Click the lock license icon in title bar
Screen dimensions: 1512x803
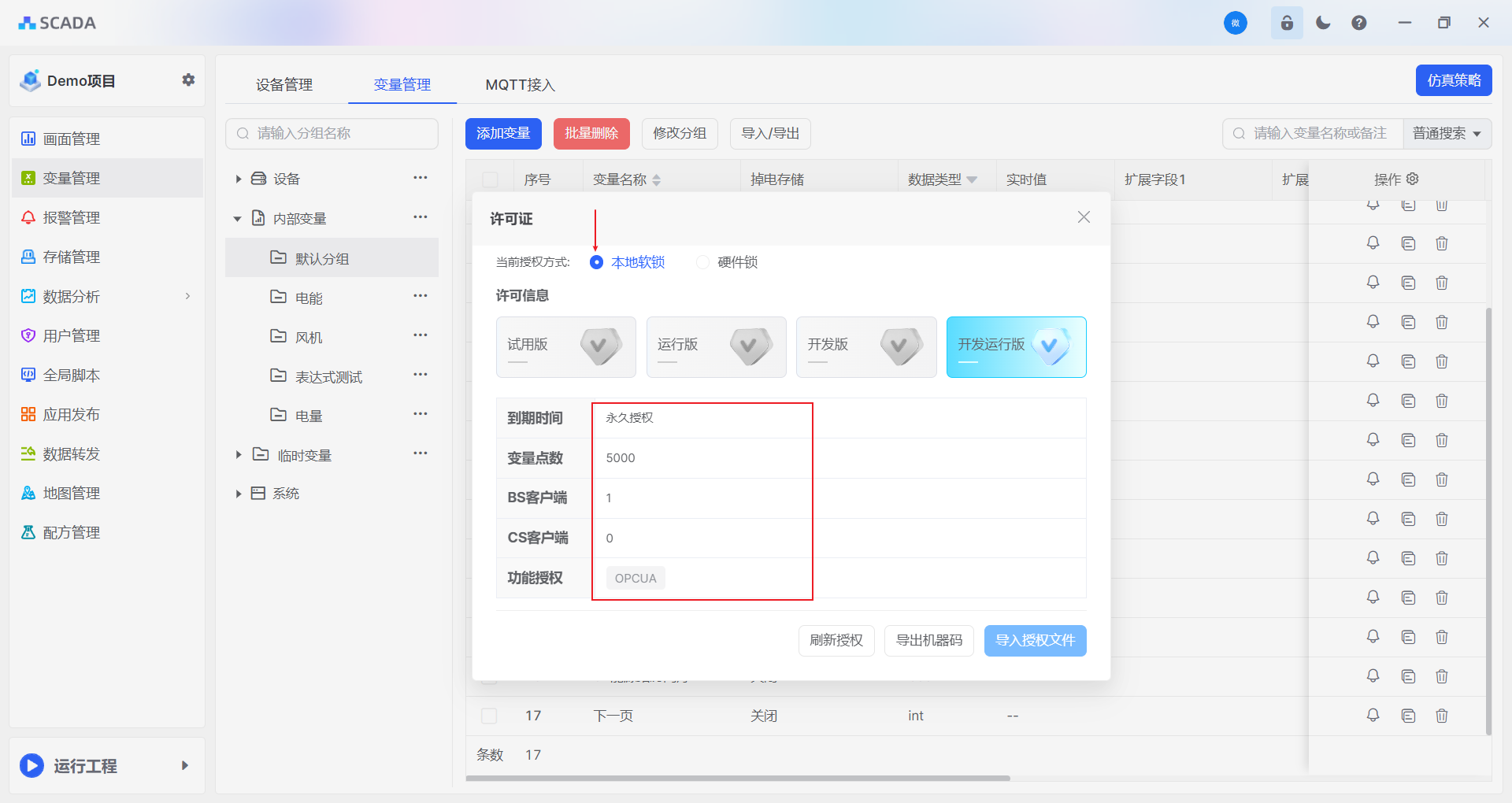pos(1287,23)
